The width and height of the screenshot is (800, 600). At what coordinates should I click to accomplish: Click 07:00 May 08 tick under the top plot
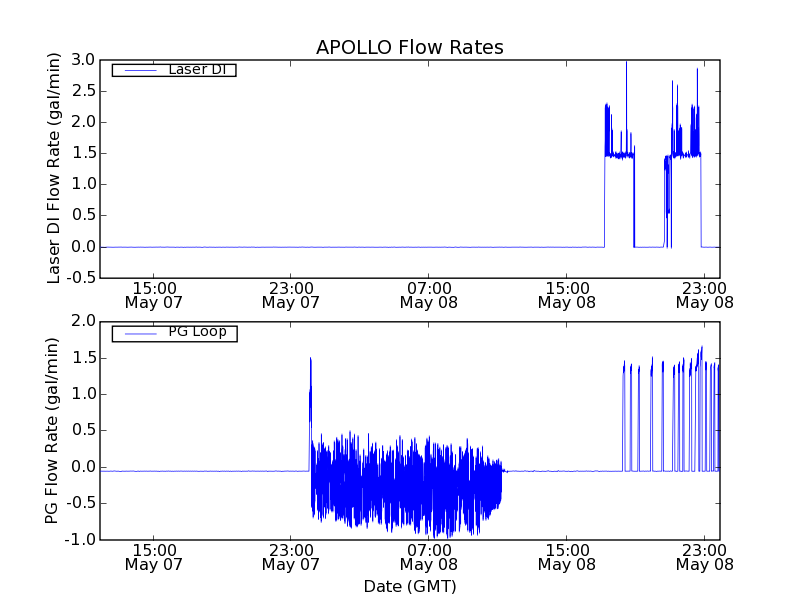(428, 293)
